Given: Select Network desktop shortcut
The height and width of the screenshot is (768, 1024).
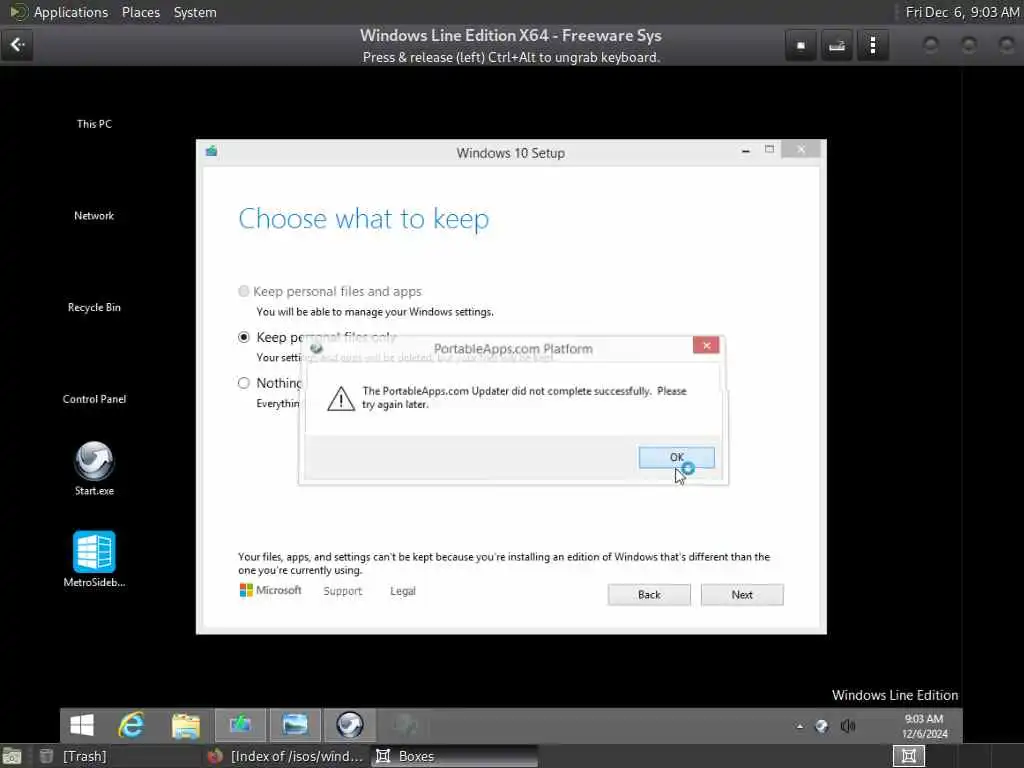Looking at the screenshot, I should [x=94, y=216].
